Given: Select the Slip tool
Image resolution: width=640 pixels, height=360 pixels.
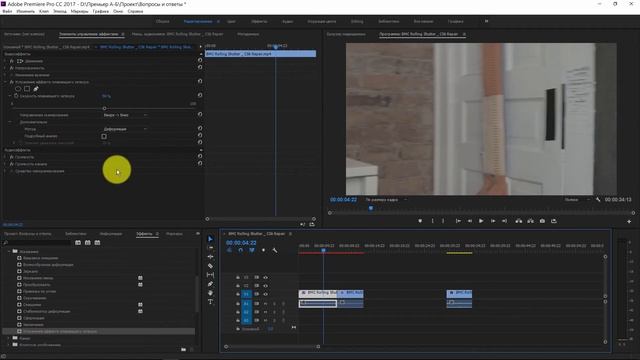Looking at the screenshot, I should point(210,275).
